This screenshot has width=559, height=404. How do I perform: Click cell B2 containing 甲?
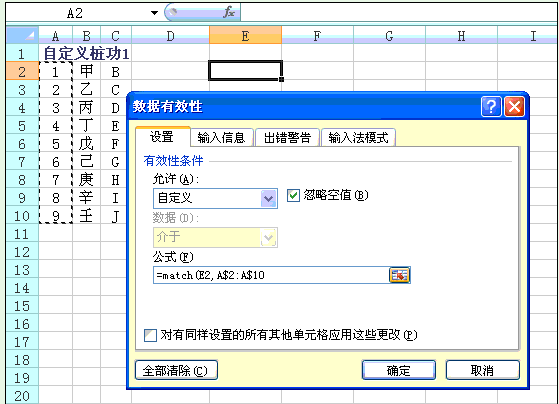(87, 71)
